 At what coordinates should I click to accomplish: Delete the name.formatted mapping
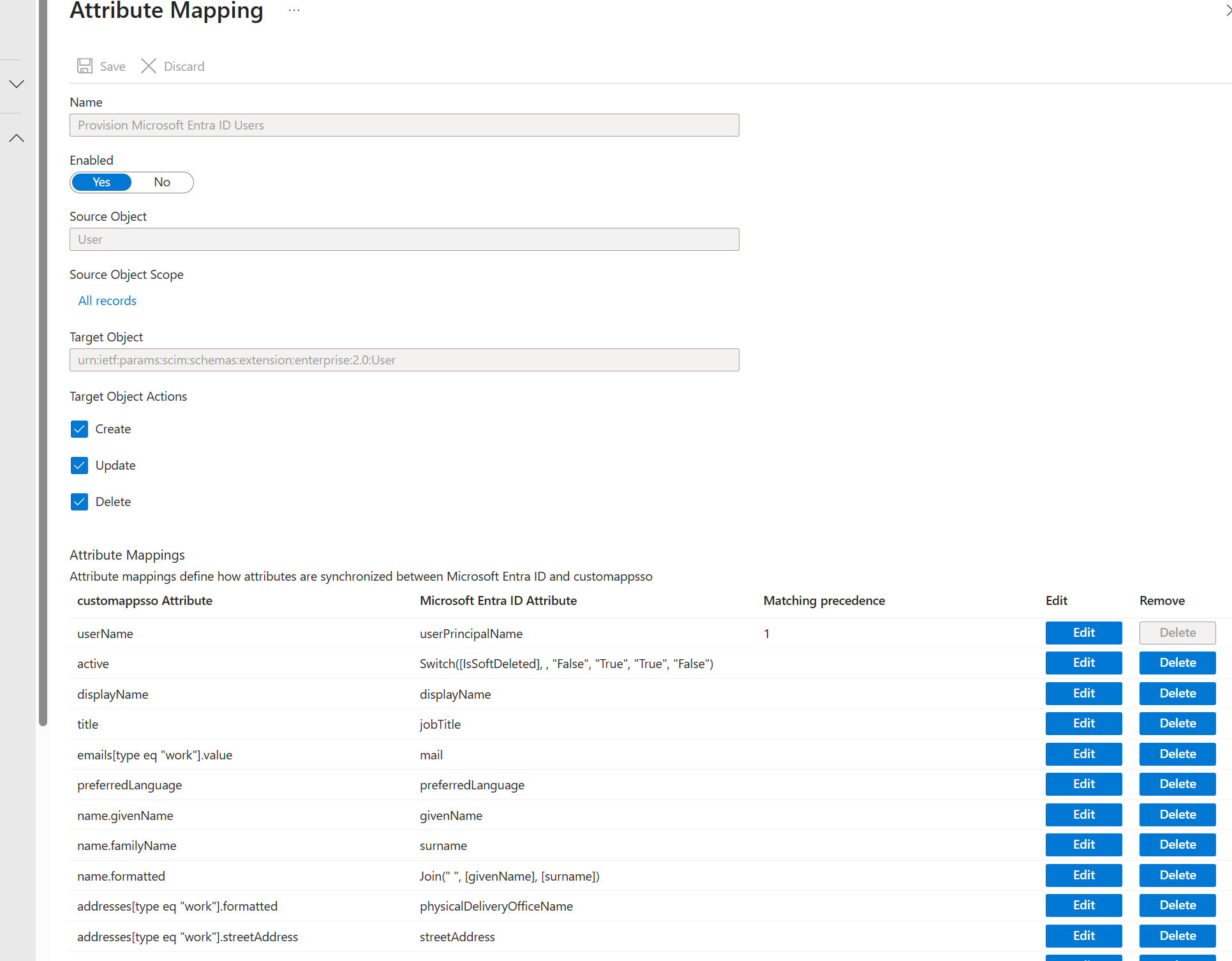1178,875
